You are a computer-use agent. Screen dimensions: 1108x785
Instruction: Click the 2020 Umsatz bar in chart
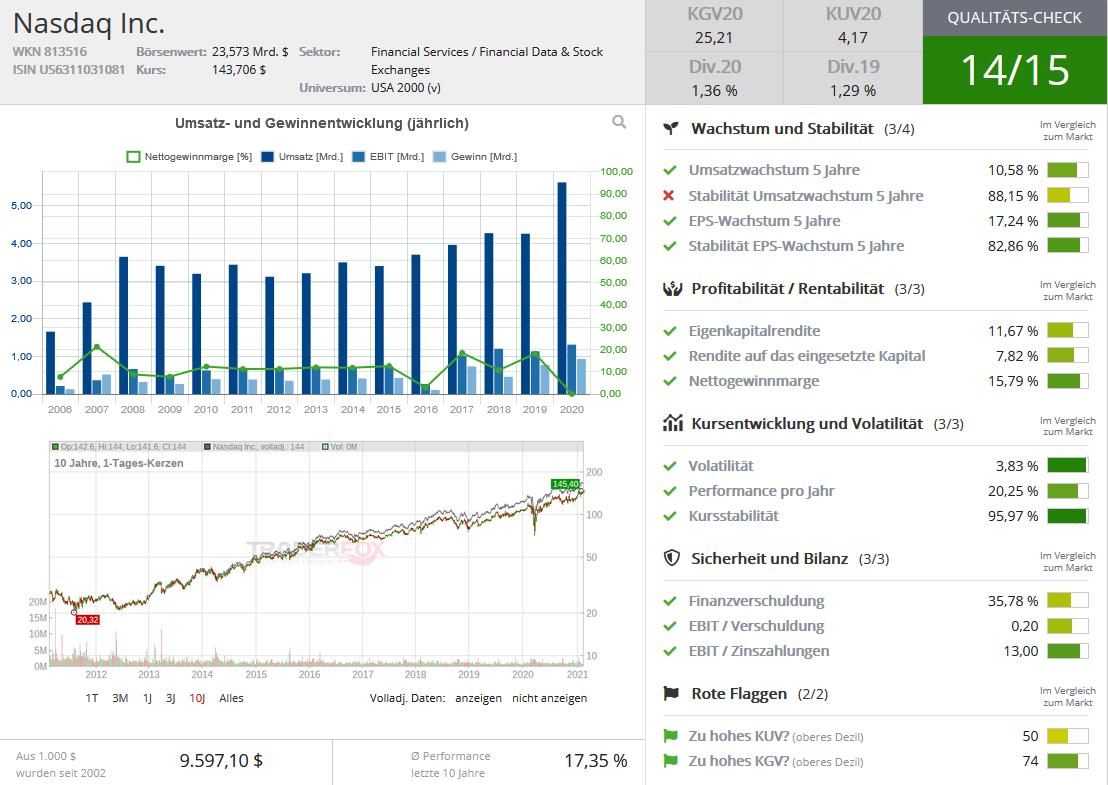coord(562,288)
